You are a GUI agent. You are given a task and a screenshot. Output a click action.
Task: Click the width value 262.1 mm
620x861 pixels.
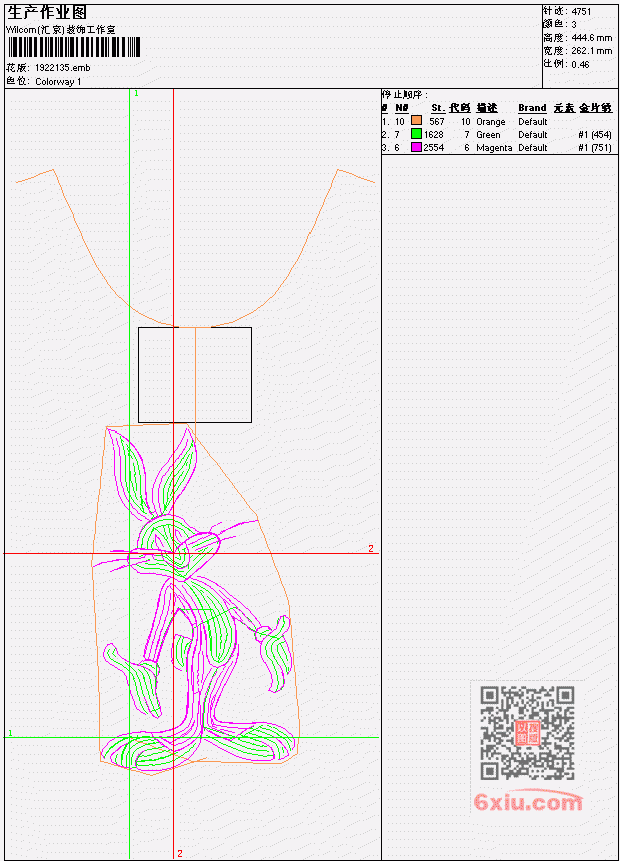pos(591,51)
